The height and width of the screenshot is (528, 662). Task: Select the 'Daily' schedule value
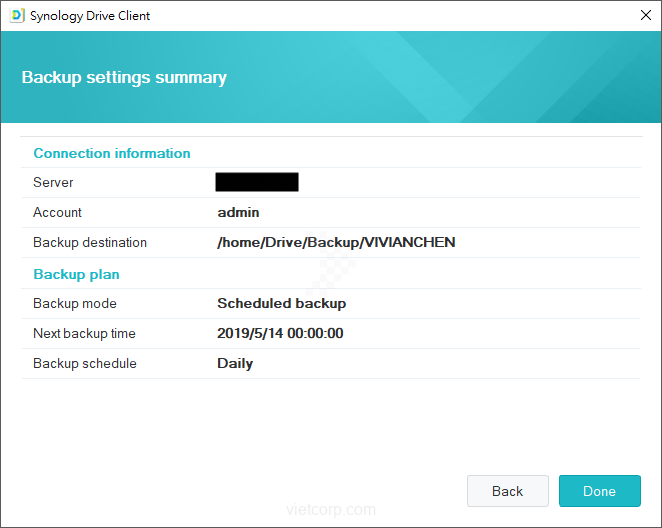pyautogui.click(x=235, y=364)
